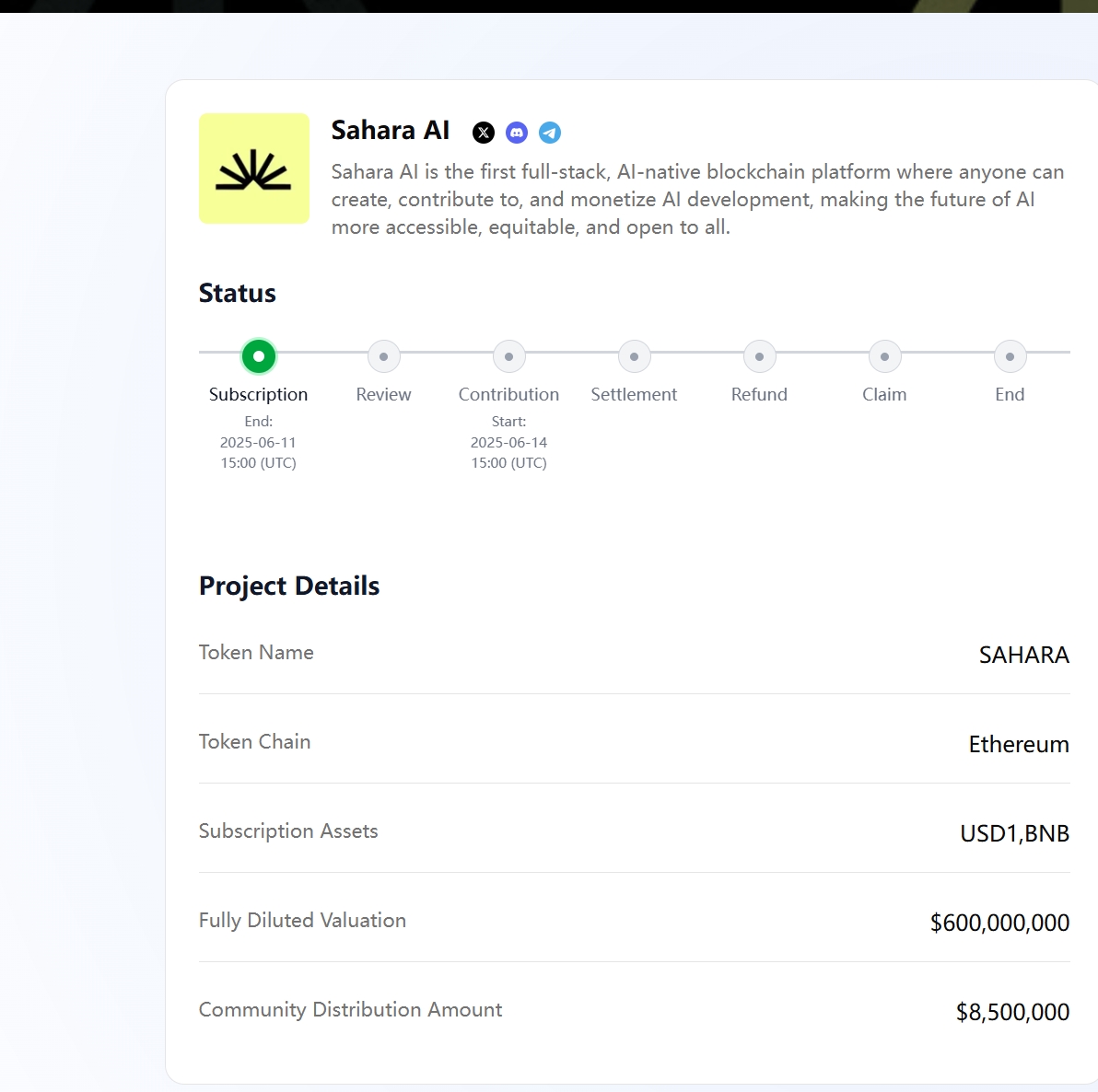Open the Sahara AI Telegram icon
Image resolution: width=1098 pixels, height=1092 pixels.
[550, 133]
